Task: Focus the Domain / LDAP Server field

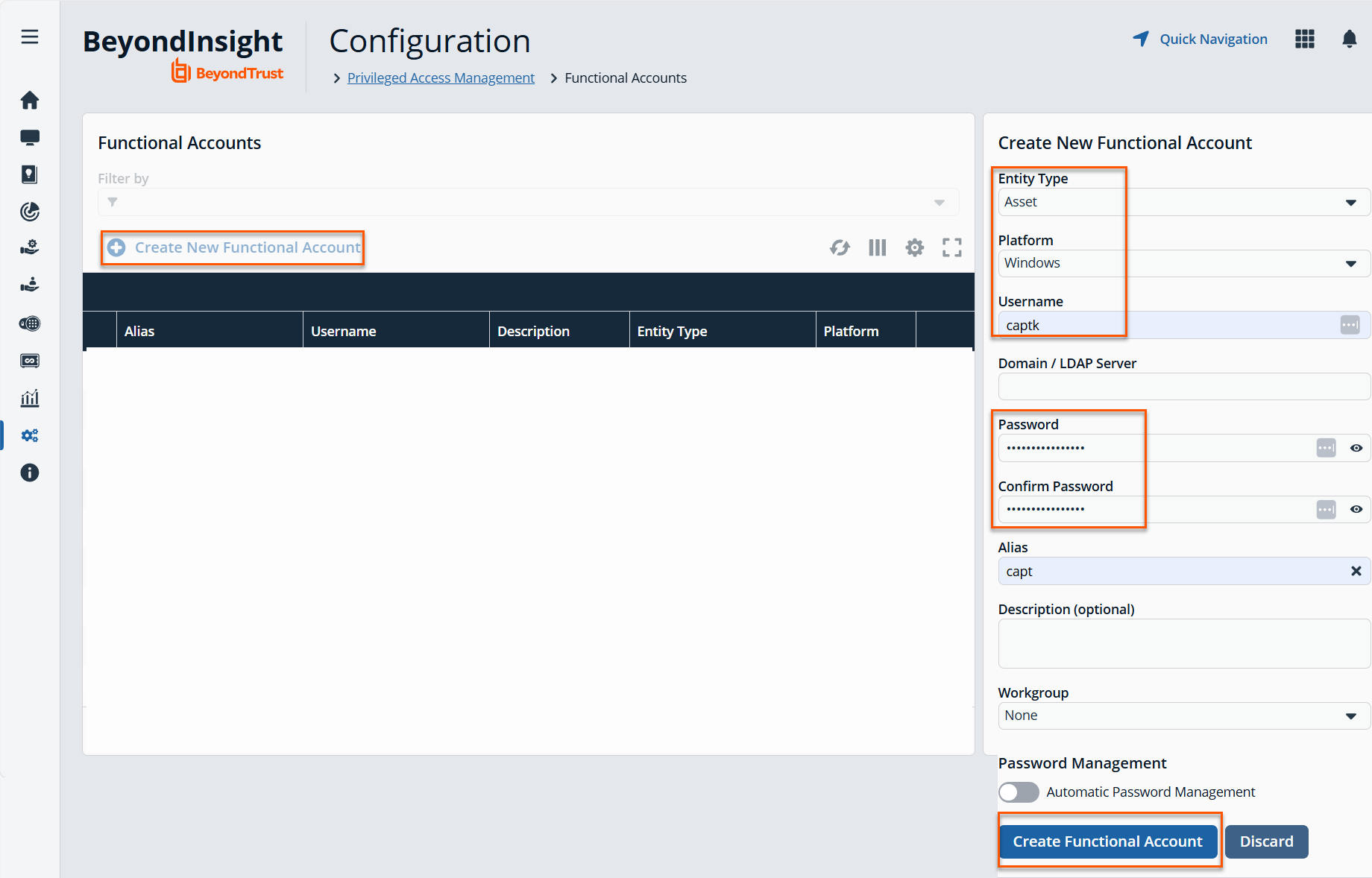Action: [x=1184, y=387]
